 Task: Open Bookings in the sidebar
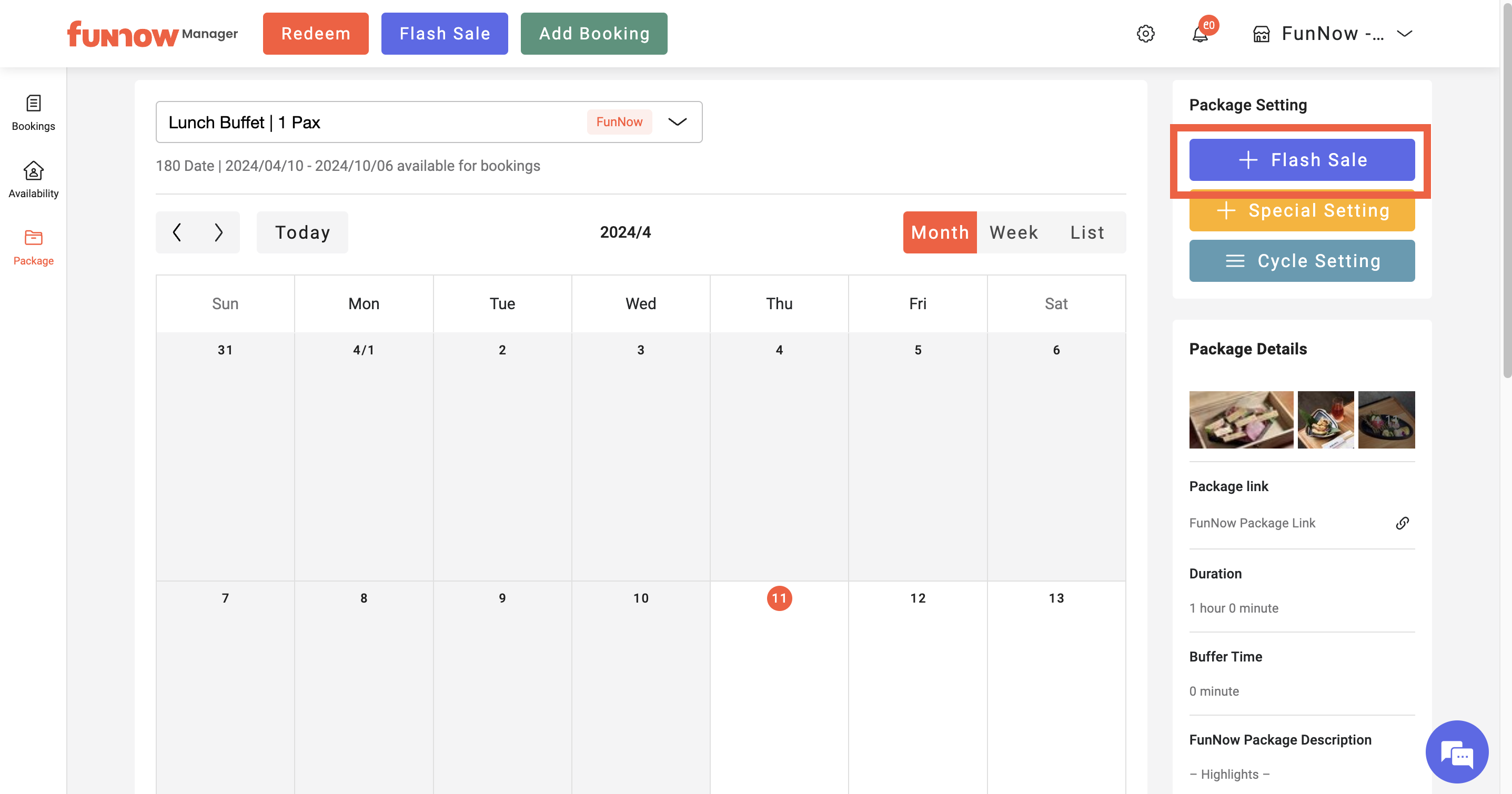click(34, 113)
